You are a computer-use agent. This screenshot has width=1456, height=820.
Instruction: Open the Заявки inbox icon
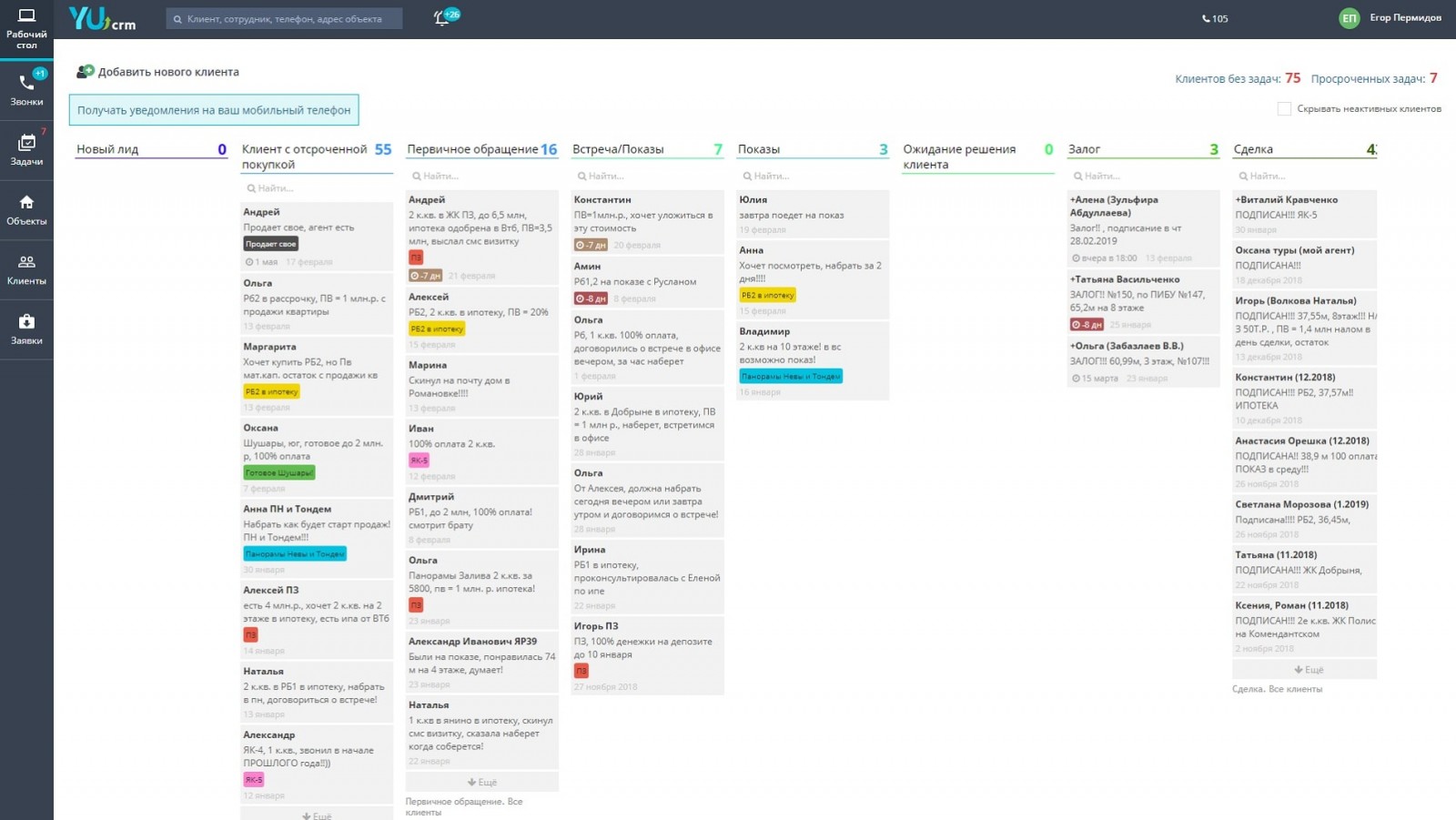click(26, 321)
